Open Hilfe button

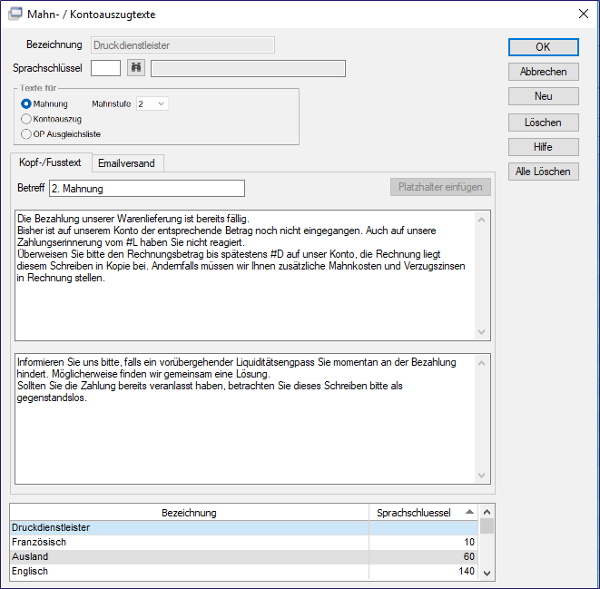543,147
